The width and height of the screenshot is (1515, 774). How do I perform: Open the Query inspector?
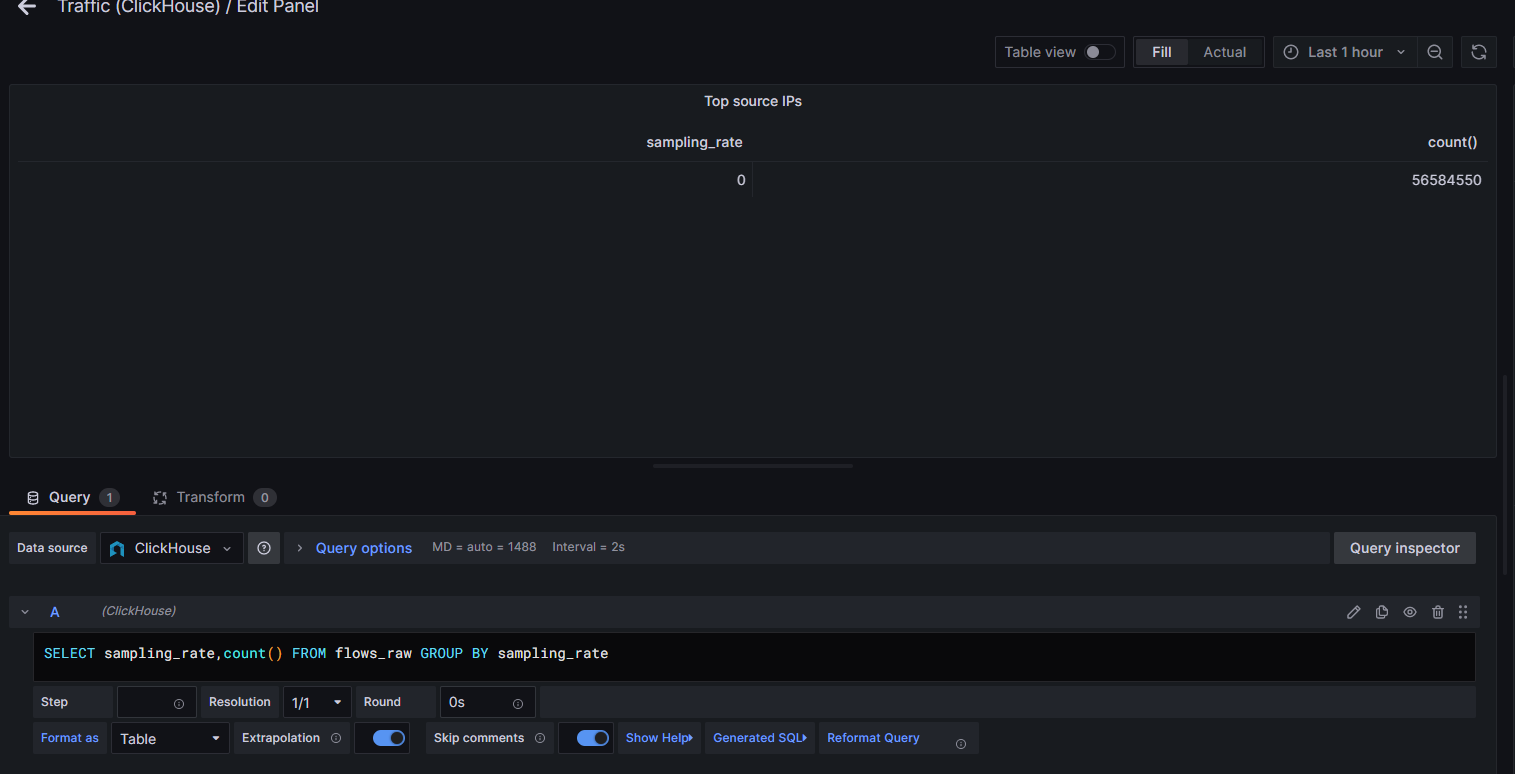[1404, 547]
